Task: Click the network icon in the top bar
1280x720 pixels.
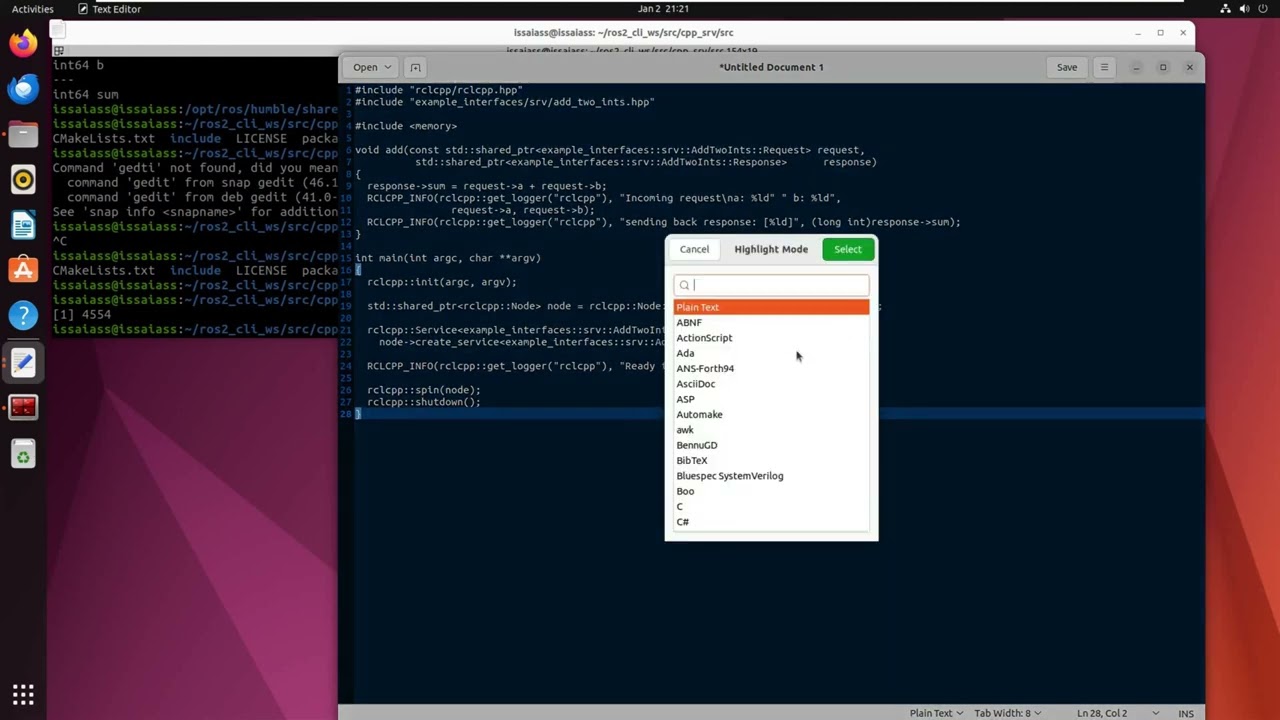Action: pos(1226,8)
